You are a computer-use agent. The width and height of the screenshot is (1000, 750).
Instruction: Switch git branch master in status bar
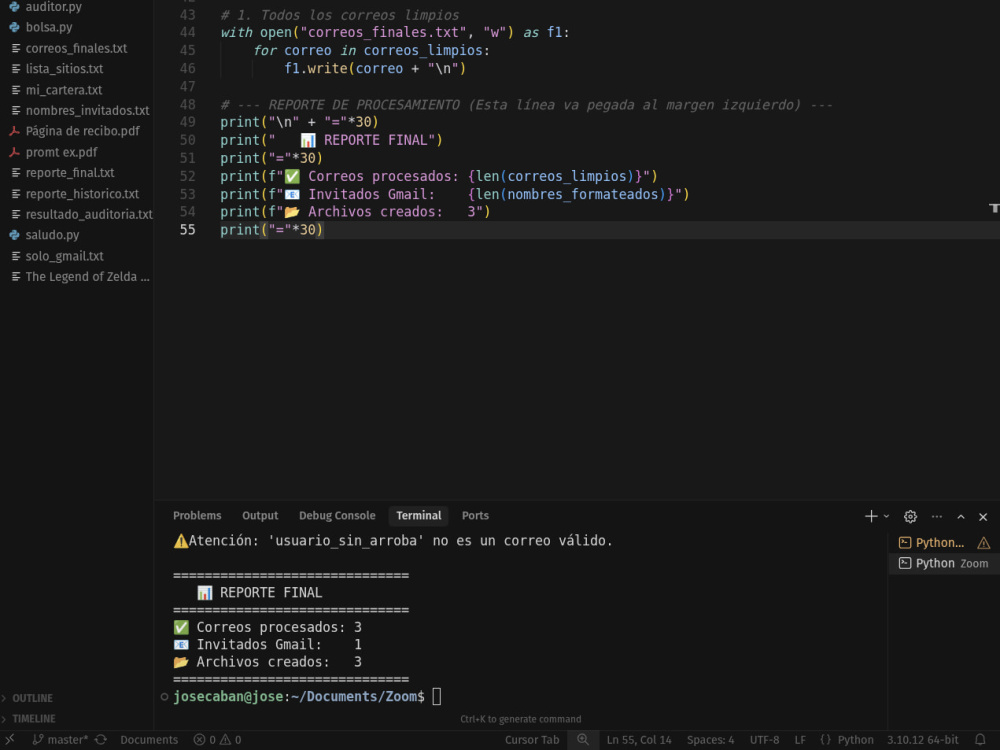click(x=61, y=740)
